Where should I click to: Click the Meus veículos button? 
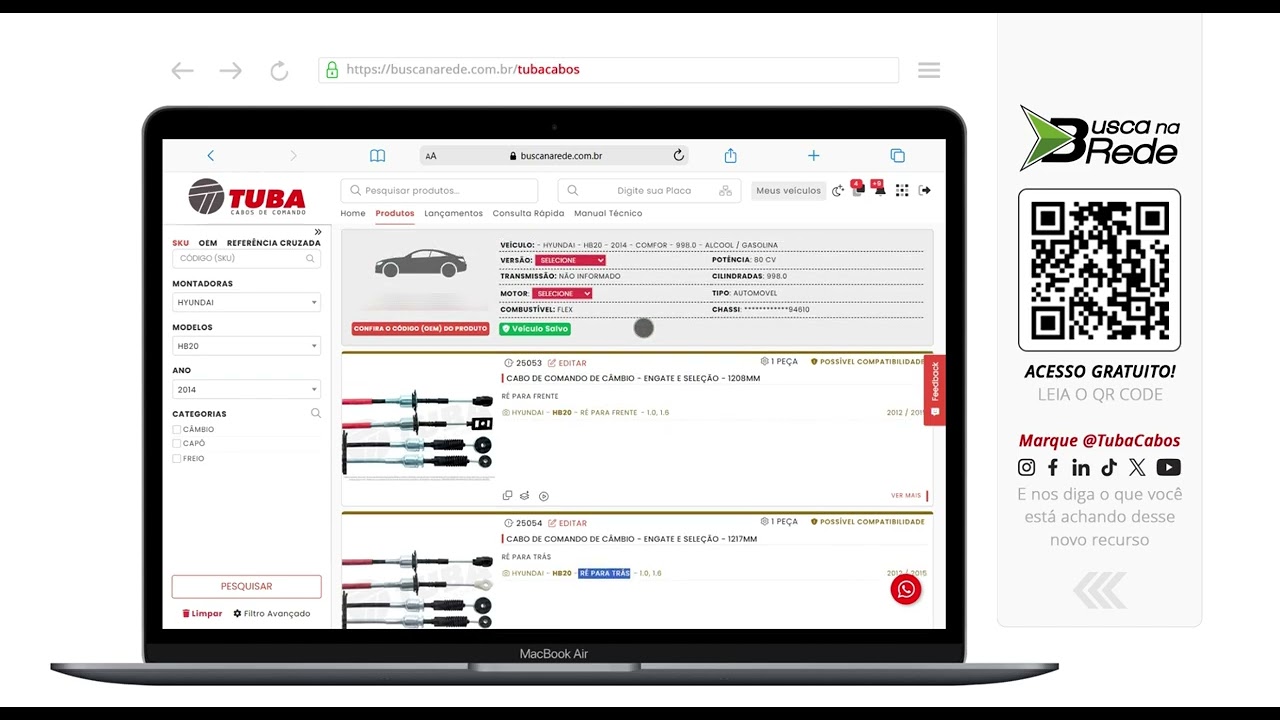coord(788,190)
